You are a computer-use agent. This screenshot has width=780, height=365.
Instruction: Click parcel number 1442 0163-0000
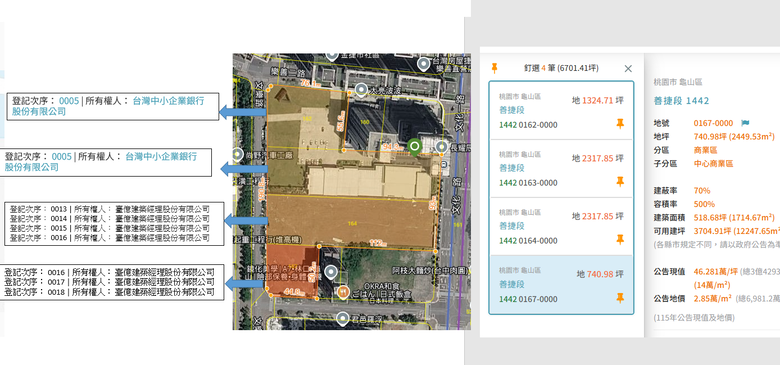[x=528, y=183]
